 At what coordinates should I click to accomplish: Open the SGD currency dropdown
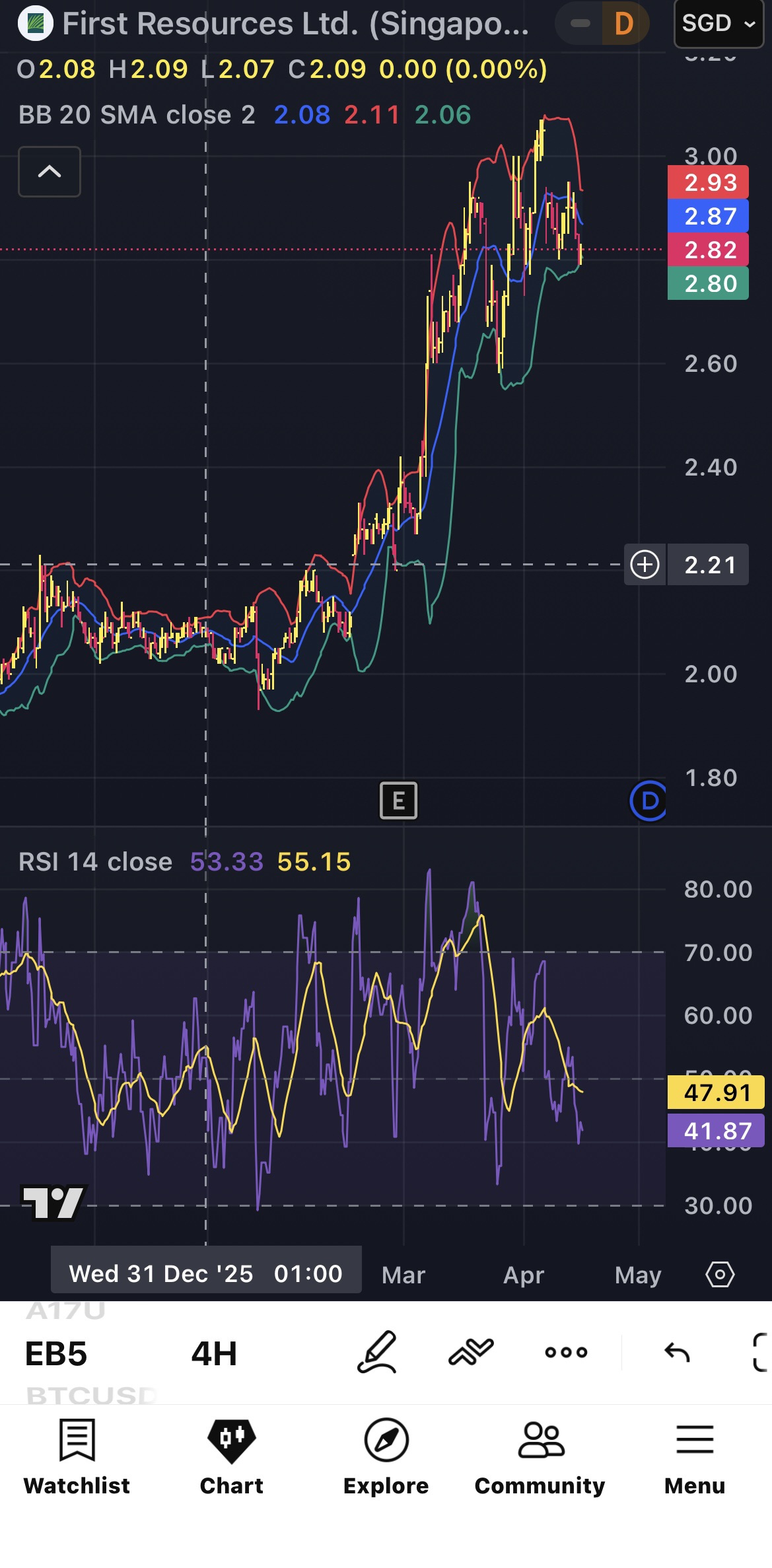tap(719, 24)
